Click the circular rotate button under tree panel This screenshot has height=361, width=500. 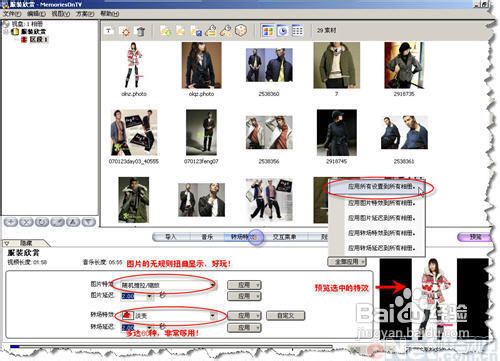click(x=42, y=222)
